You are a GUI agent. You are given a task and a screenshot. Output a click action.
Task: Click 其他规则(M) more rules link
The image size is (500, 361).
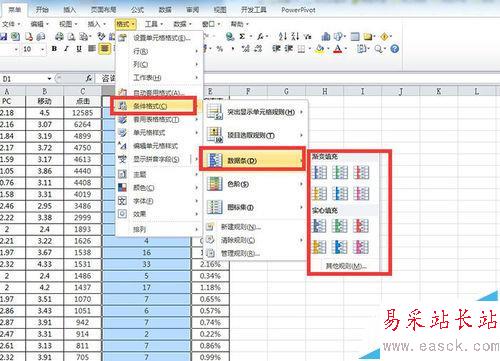tap(346, 266)
